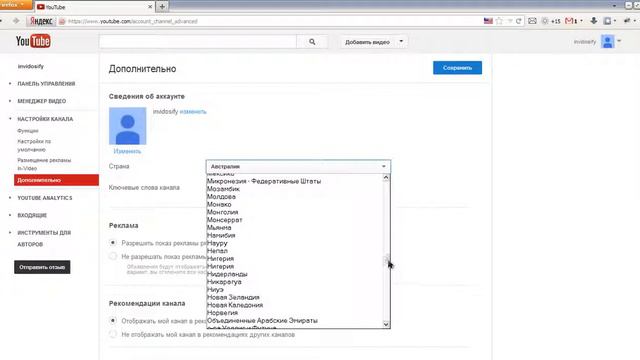Select Непал in country list
Screen dimensions: 640x360
pyautogui.click(x=296, y=251)
